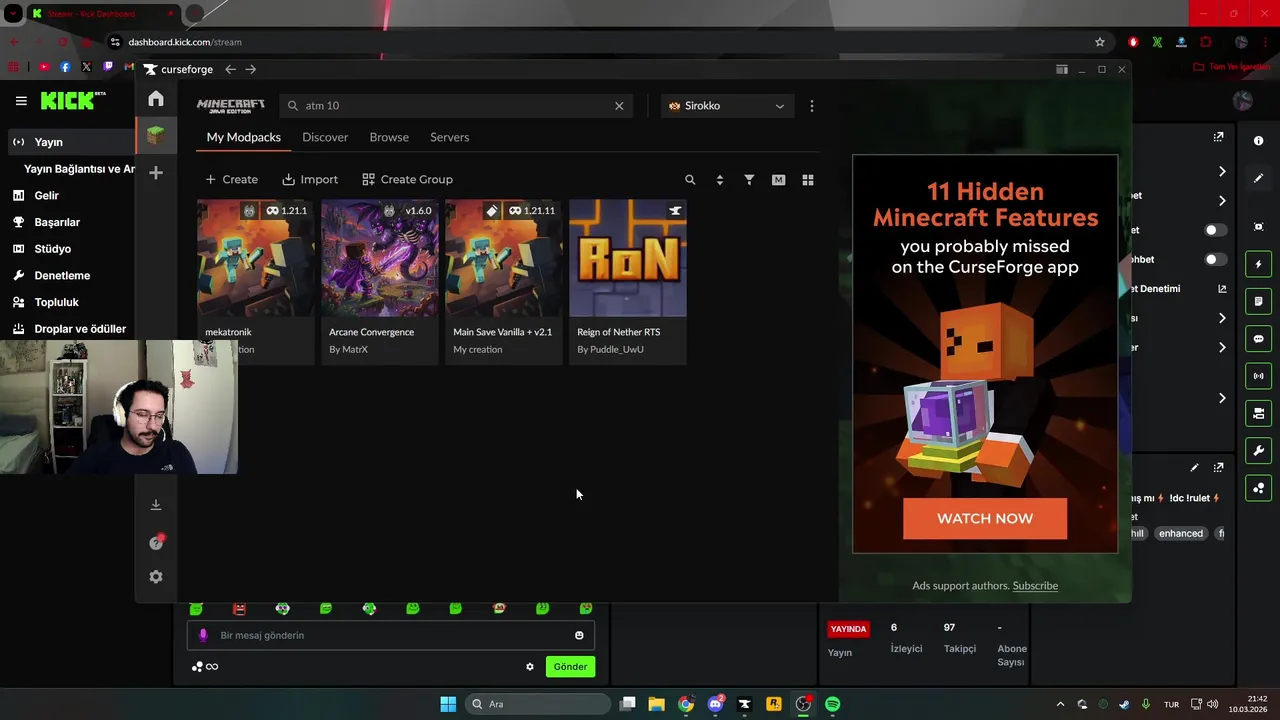Open modpack sort order options

pyautogui.click(x=720, y=180)
